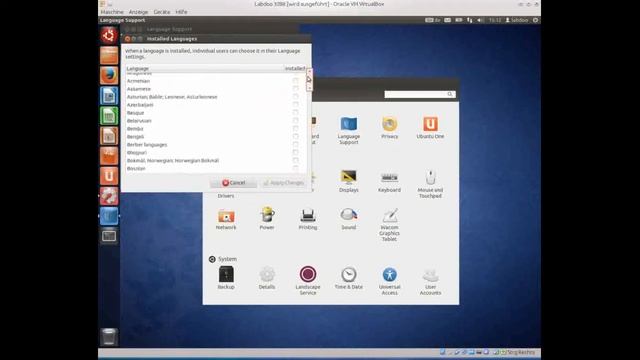Tick the Assamese installed checkbox
Screen dimensions: 640x360
pyautogui.click(x=296, y=89)
